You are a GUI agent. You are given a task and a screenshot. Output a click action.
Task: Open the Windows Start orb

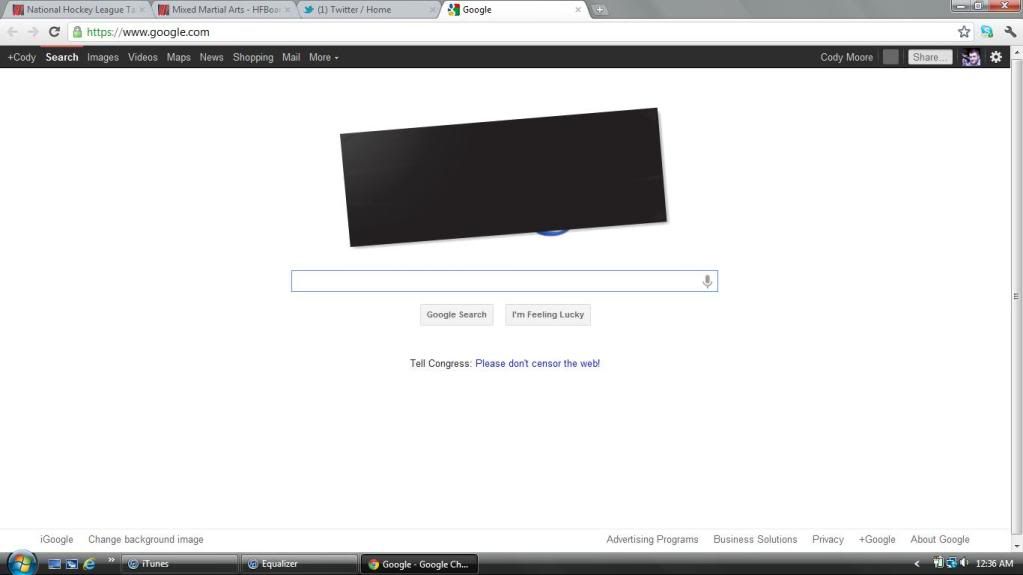pyautogui.click(x=22, y=563)
